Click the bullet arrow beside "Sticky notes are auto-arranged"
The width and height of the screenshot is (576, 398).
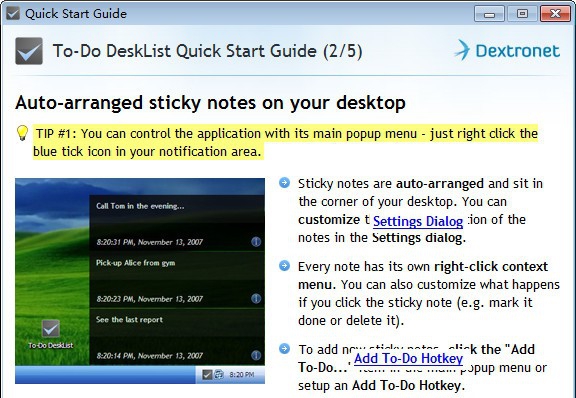coord(284,183)
